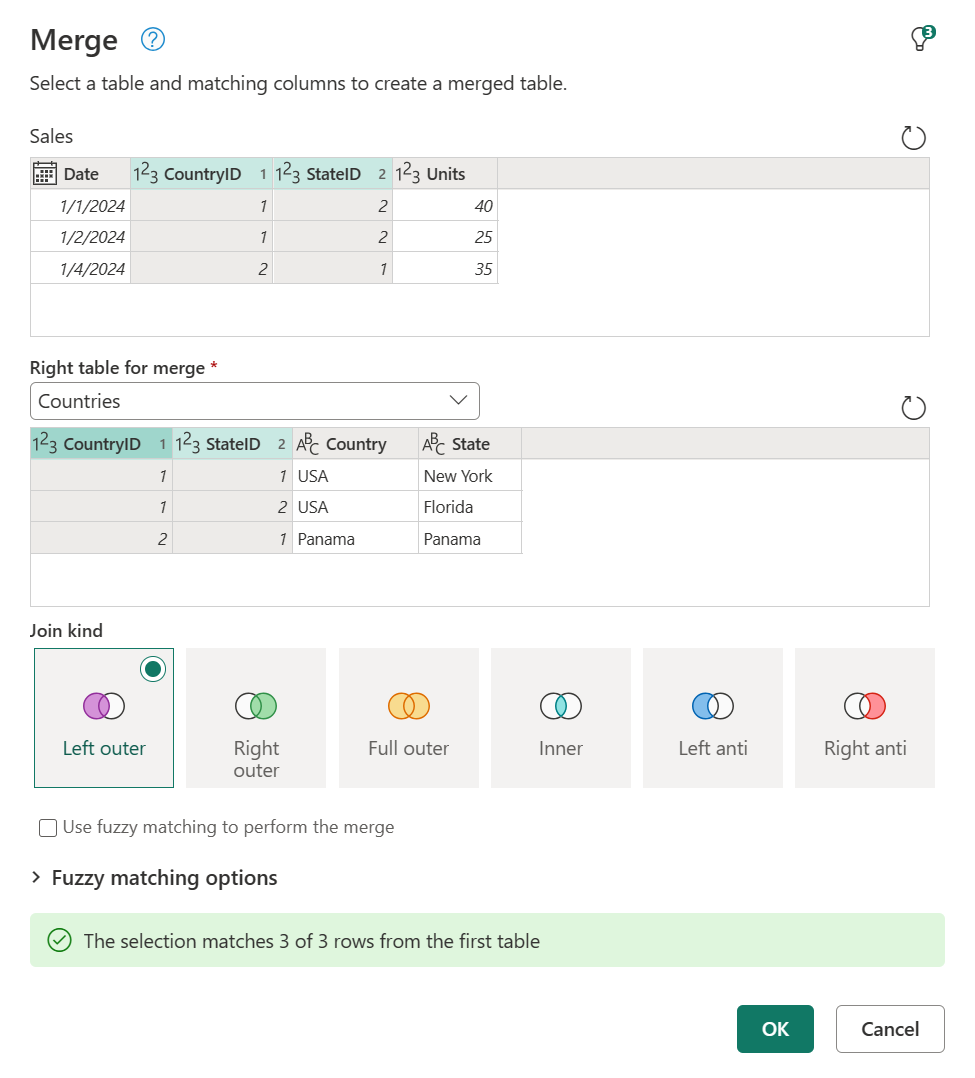Click OK to confirm the merge
This screenshot has height=1078, width=975.
(775, 1028)
